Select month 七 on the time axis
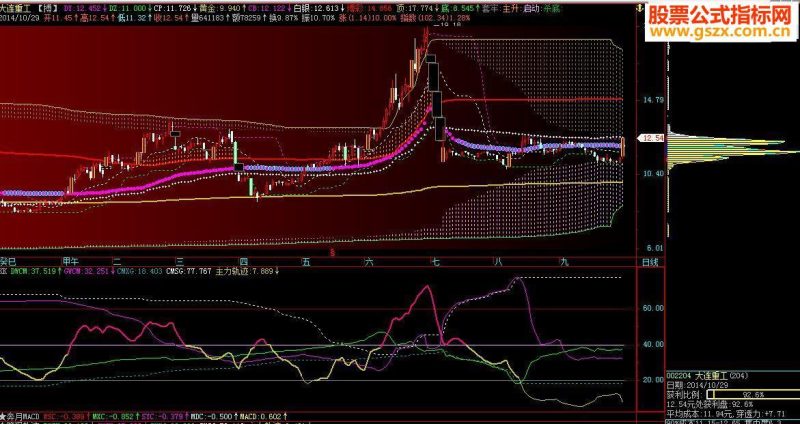This screenshot has width=800, height=424. coord(435,262)
